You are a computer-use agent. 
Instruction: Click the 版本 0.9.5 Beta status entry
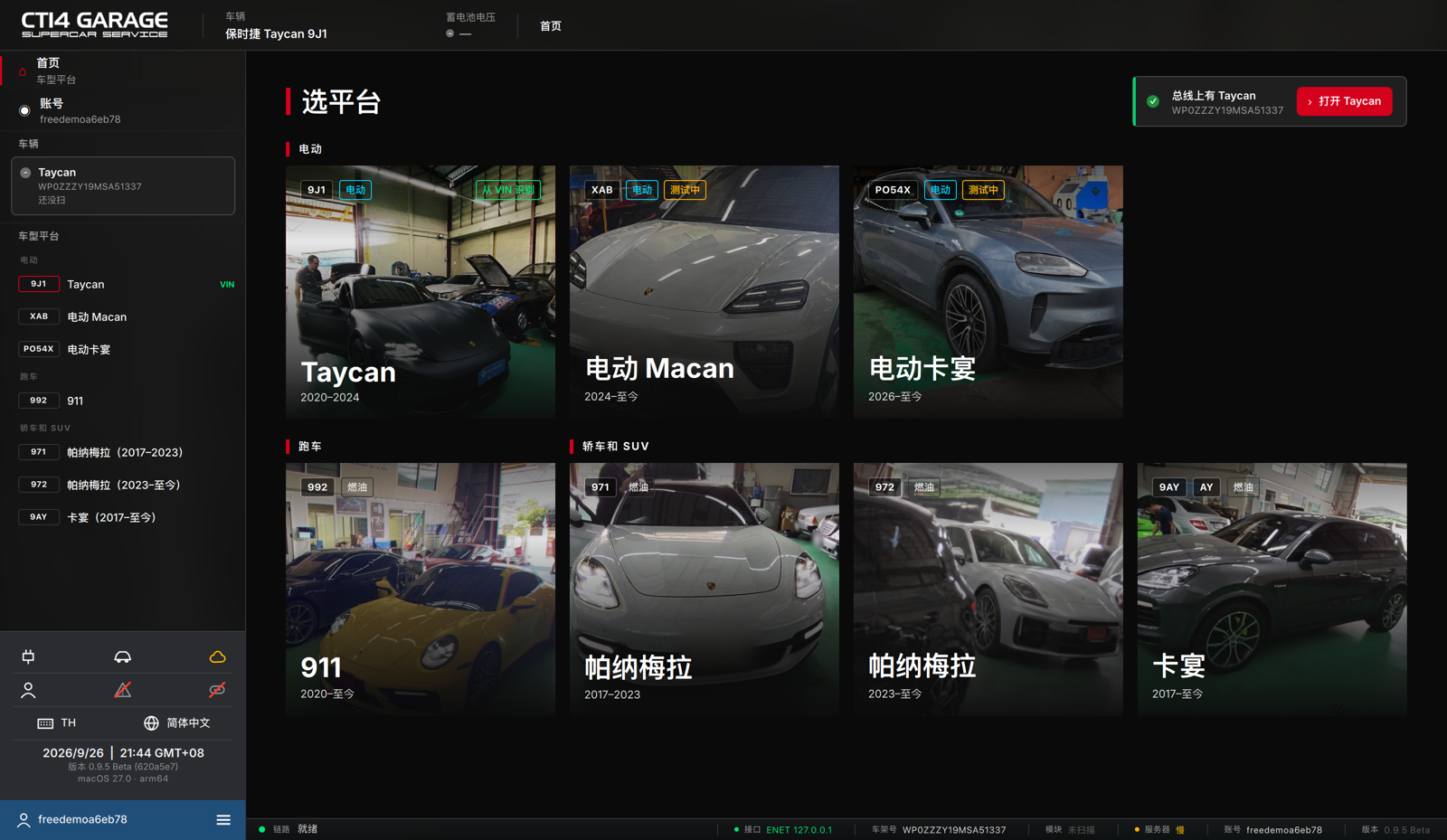pyautogui.click(x=1395, y=829)
